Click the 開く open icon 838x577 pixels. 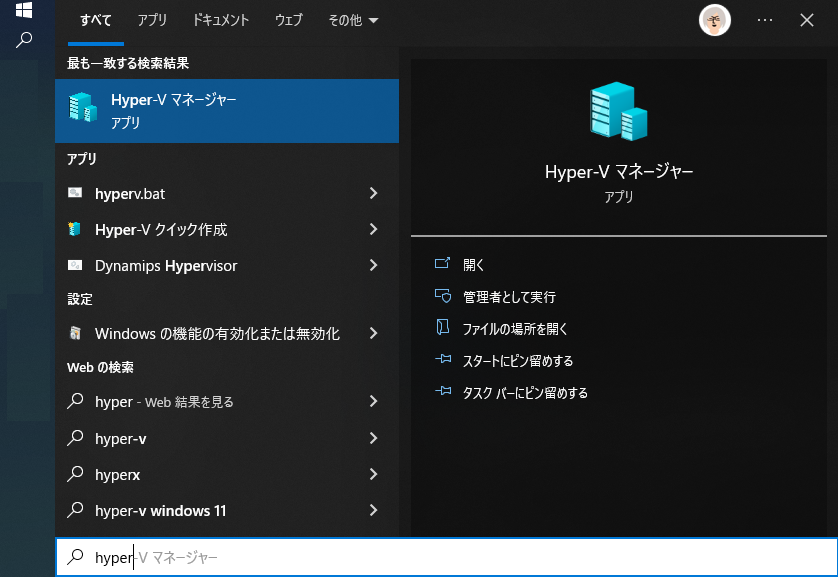(x=442, y=263)
